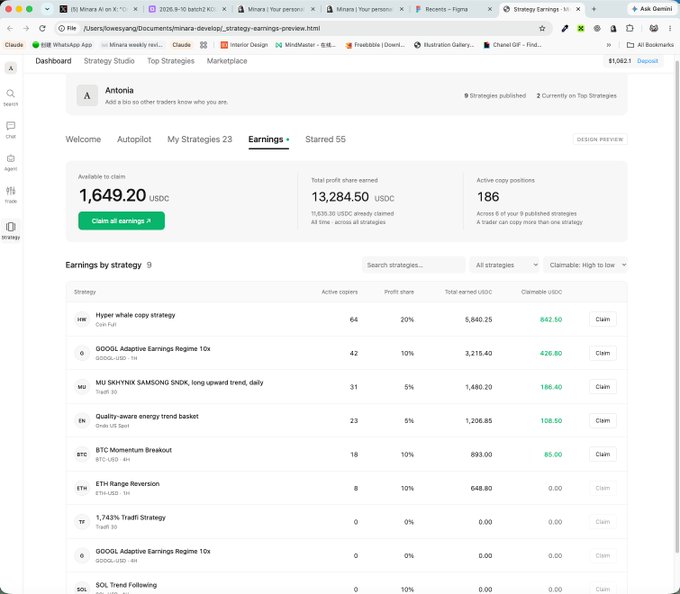Click the browser back arrow
The image size is (680, 594).
pyautogui.click(x=10, y=28)
